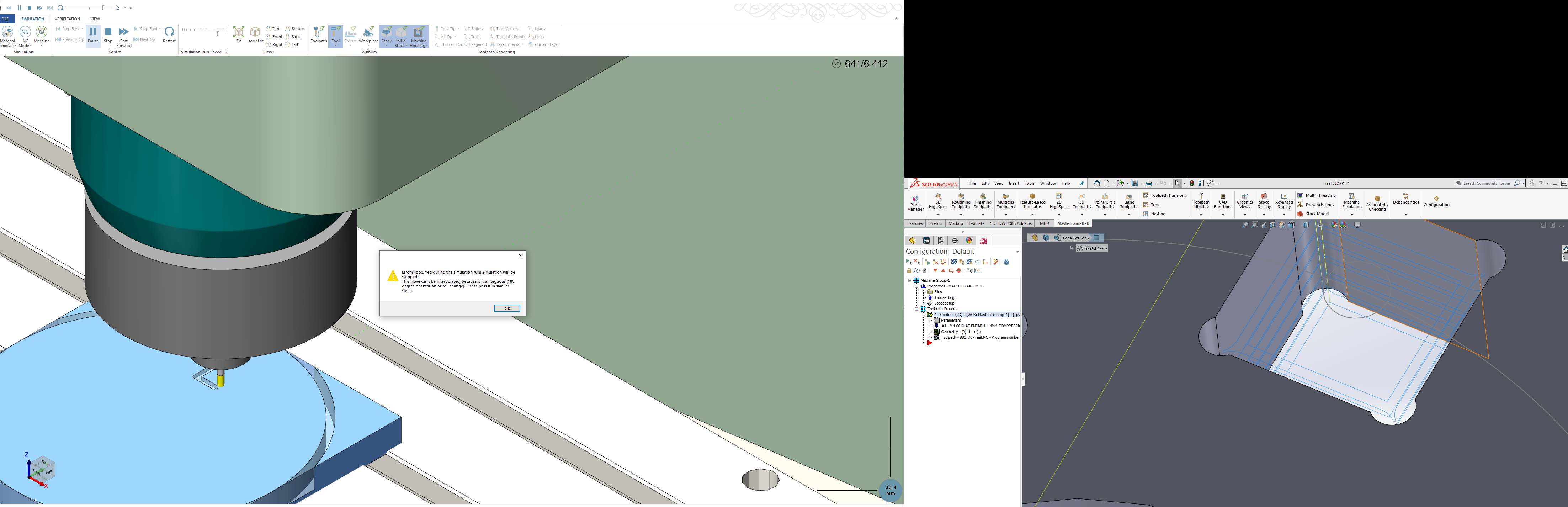Open the Configuration Default dropdown

click(x=1017, y=252)
